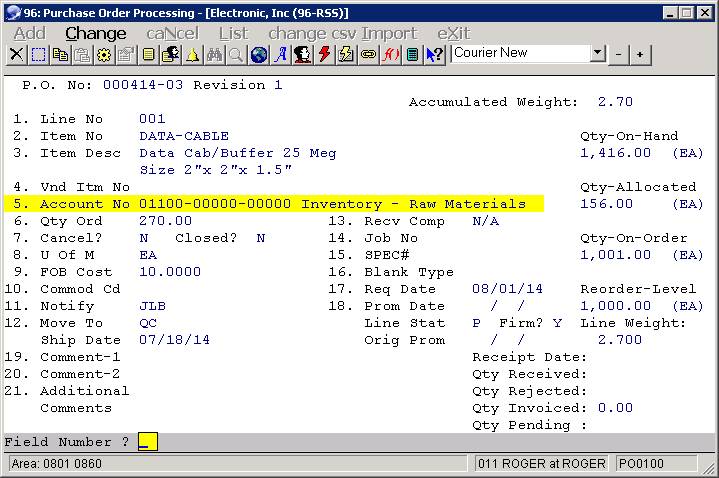This screenshot has height=478, width=719.
Task: Click the context help arrow-question icon
Action: [x=434, y=54]
